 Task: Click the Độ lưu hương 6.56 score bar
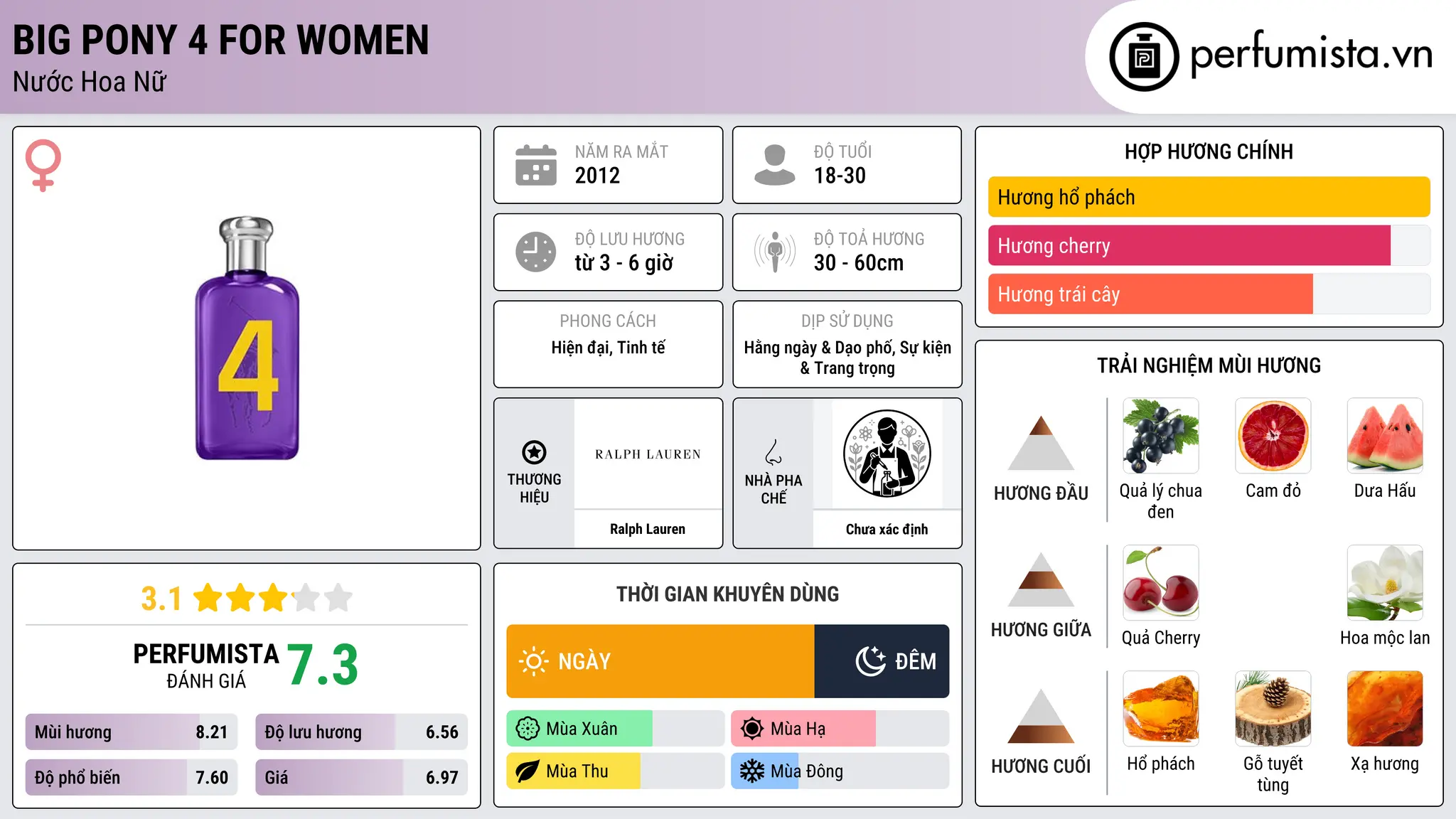[x=361, y=732]
